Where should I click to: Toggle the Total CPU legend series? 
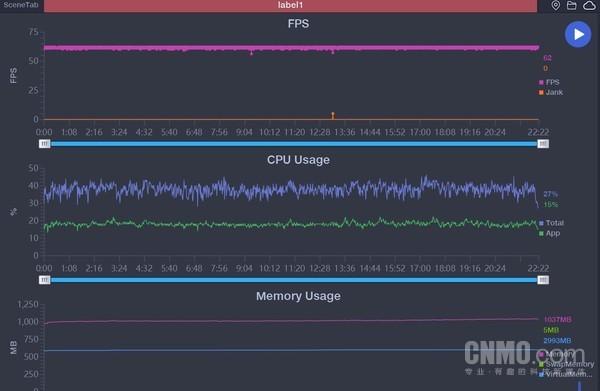(x=551, y=223)
